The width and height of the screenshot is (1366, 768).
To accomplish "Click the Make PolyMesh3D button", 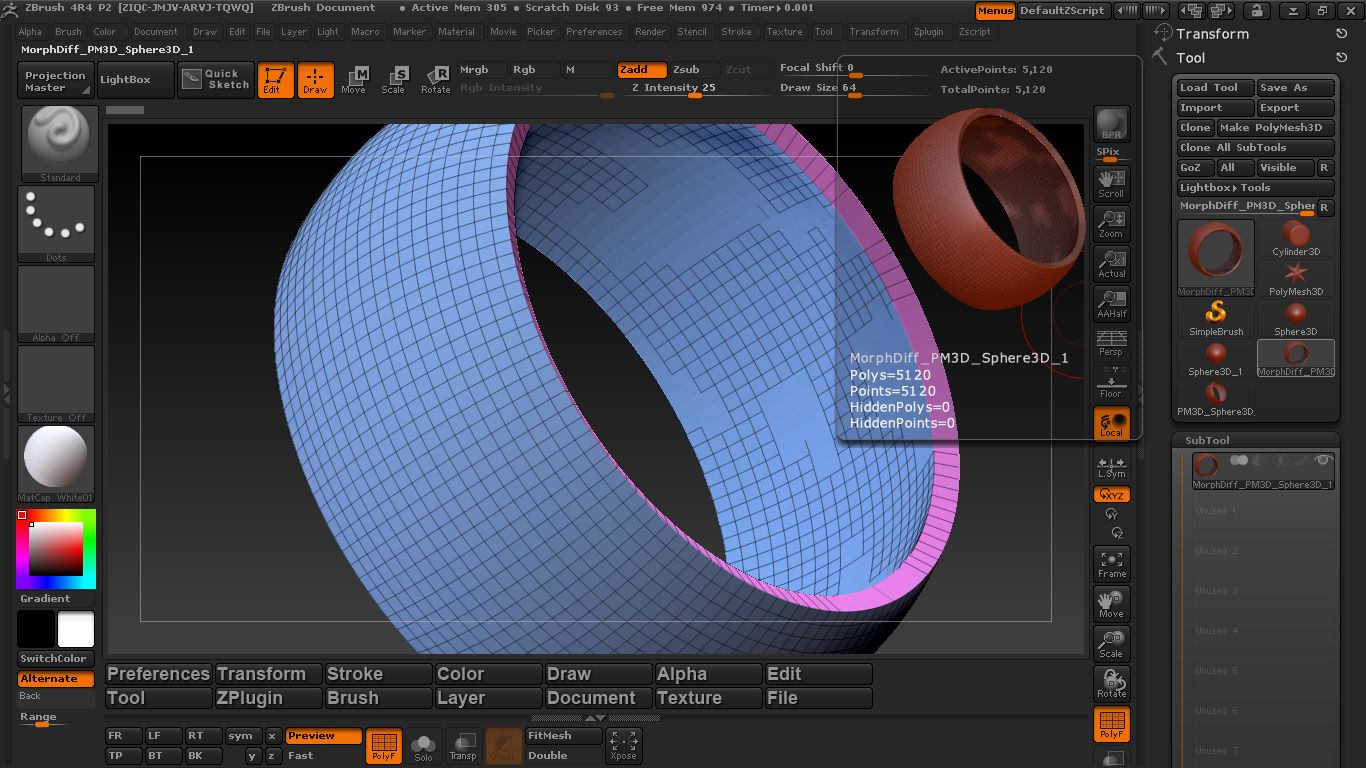I will pos(1275,128).
